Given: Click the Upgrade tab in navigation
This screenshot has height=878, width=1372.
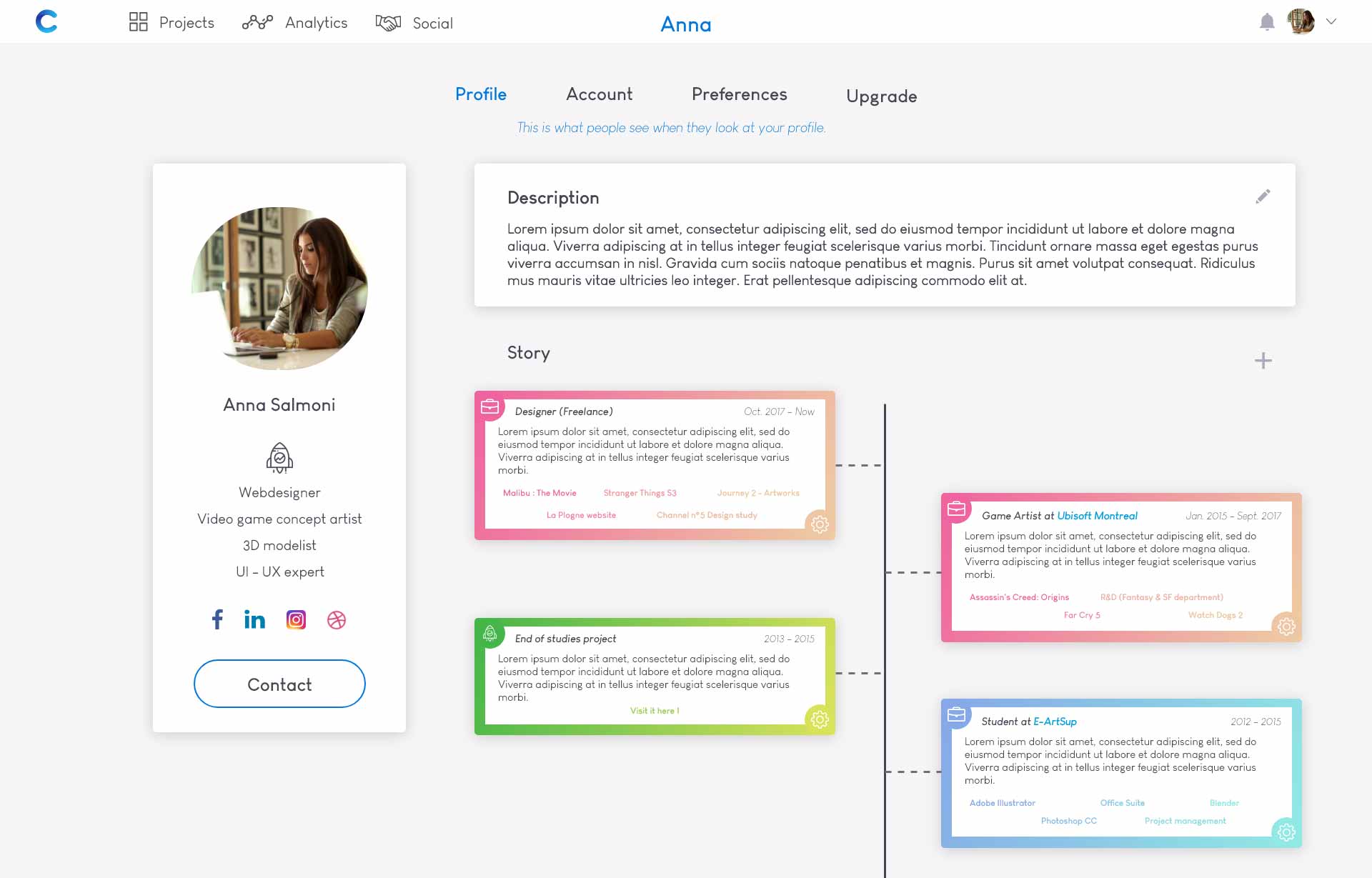Looking at the screenshot, I should click(883, 95).
